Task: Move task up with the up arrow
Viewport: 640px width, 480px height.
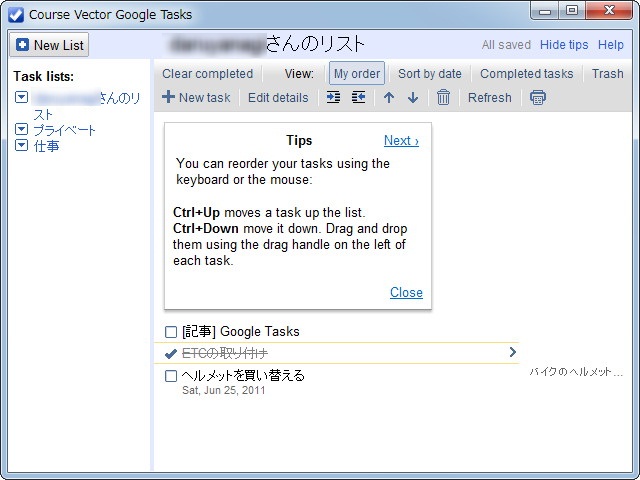Action: click(389, 98)
